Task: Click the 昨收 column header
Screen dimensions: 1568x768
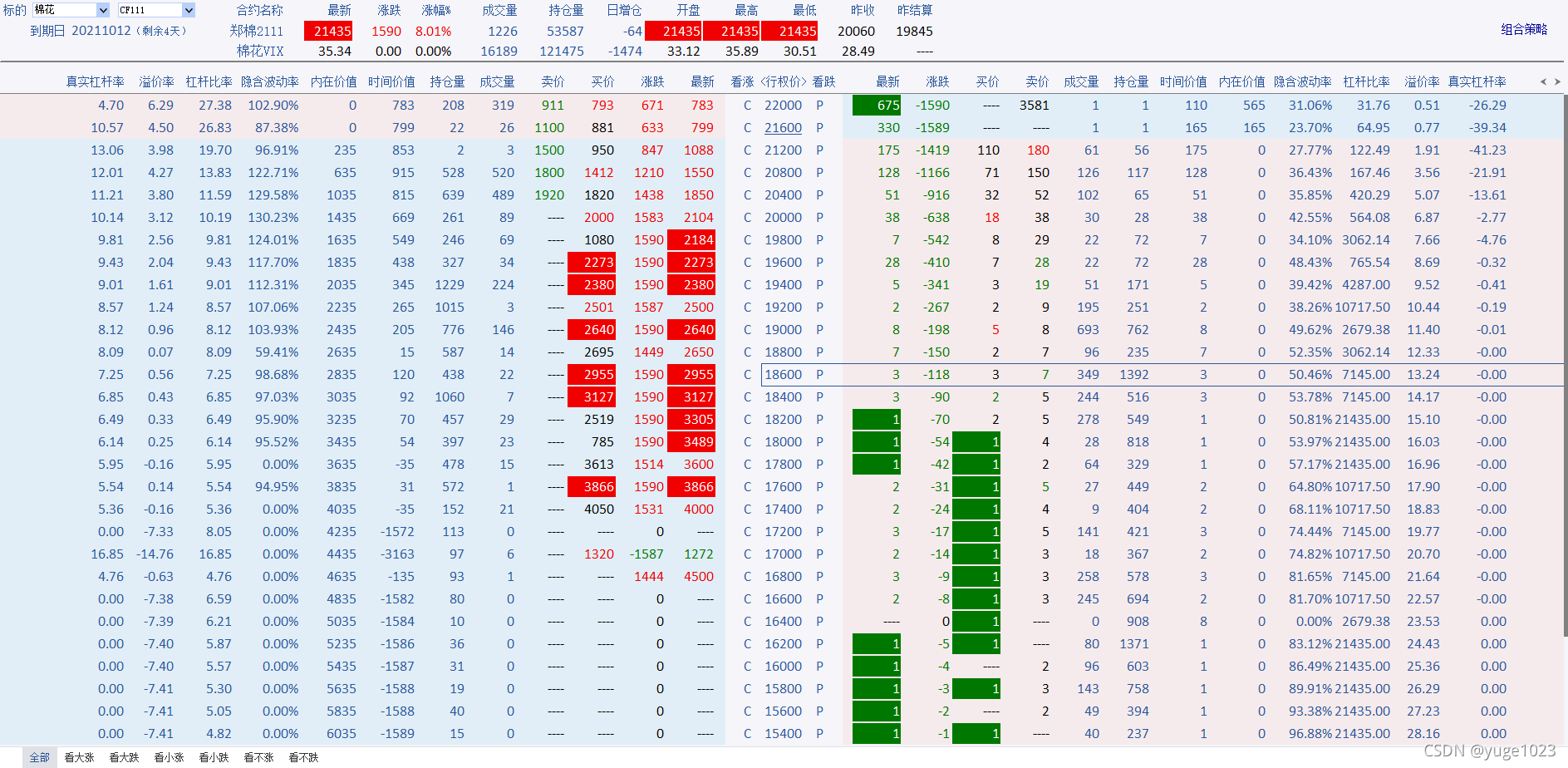Action: click(x=863, y=10)
